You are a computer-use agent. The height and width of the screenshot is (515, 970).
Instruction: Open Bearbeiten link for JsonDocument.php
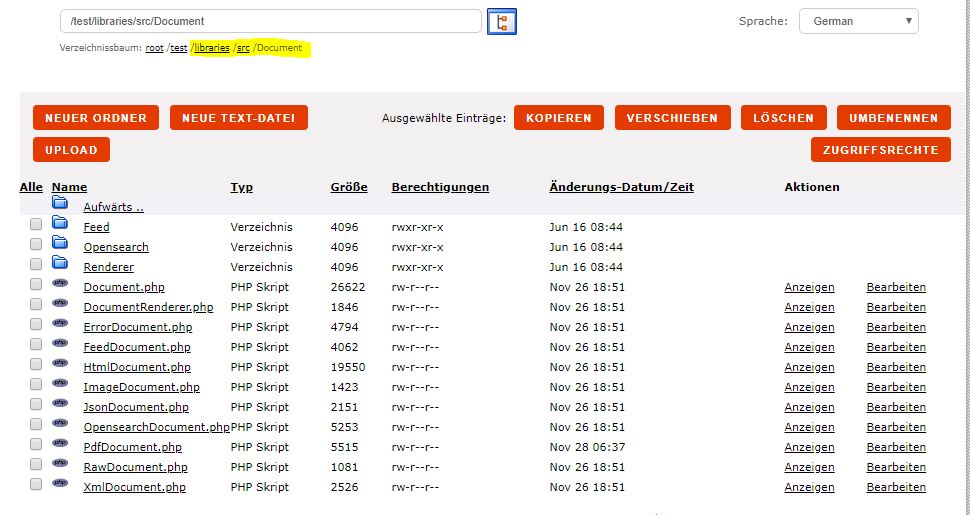[x=896, y=407]
